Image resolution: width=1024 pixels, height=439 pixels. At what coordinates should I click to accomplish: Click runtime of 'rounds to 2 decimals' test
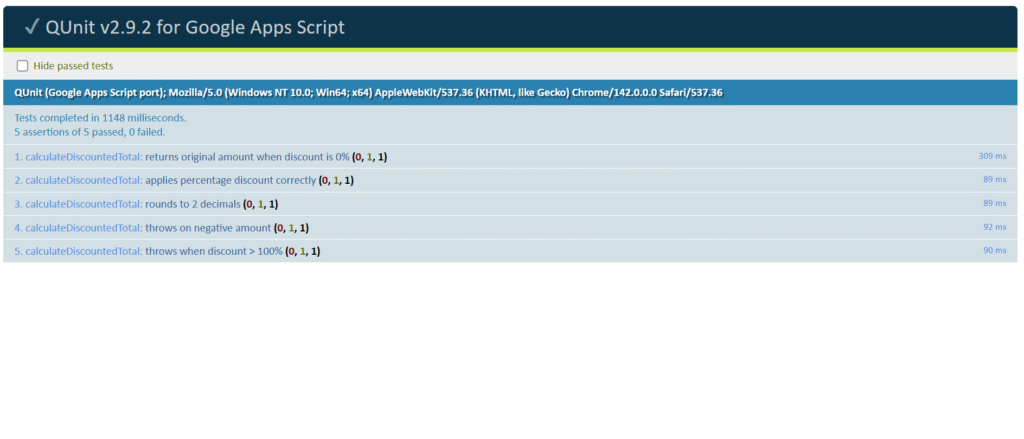[x=994, y=203]
